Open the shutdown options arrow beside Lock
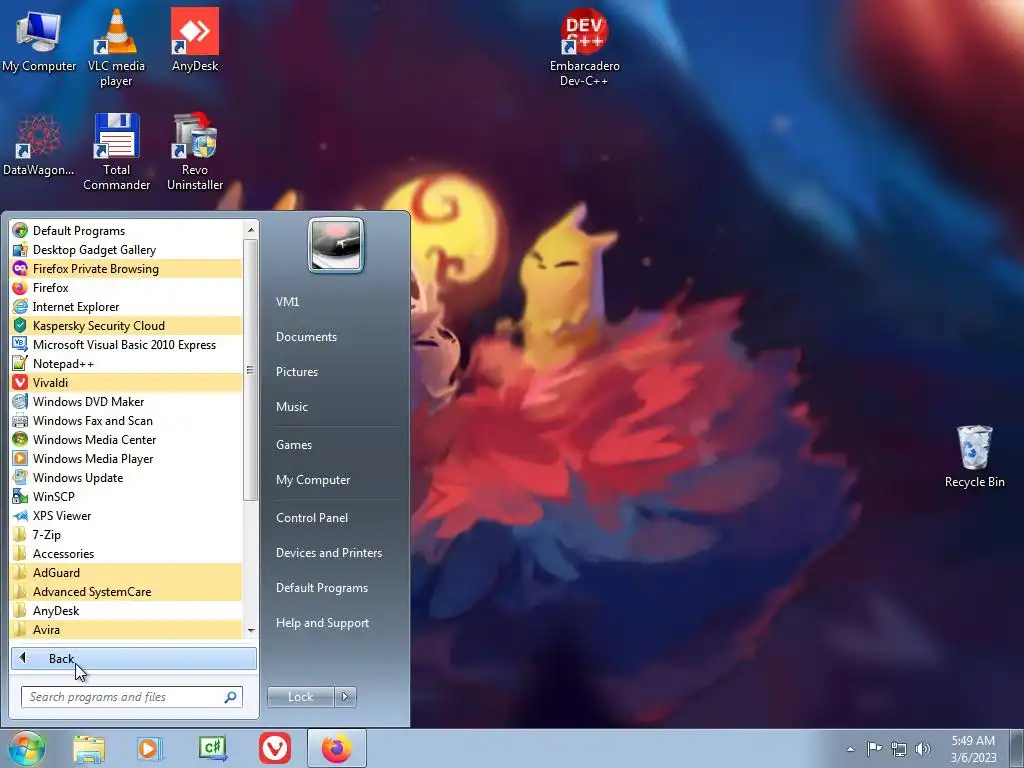This screenshot has height=768, width=1024. point(345,697)
